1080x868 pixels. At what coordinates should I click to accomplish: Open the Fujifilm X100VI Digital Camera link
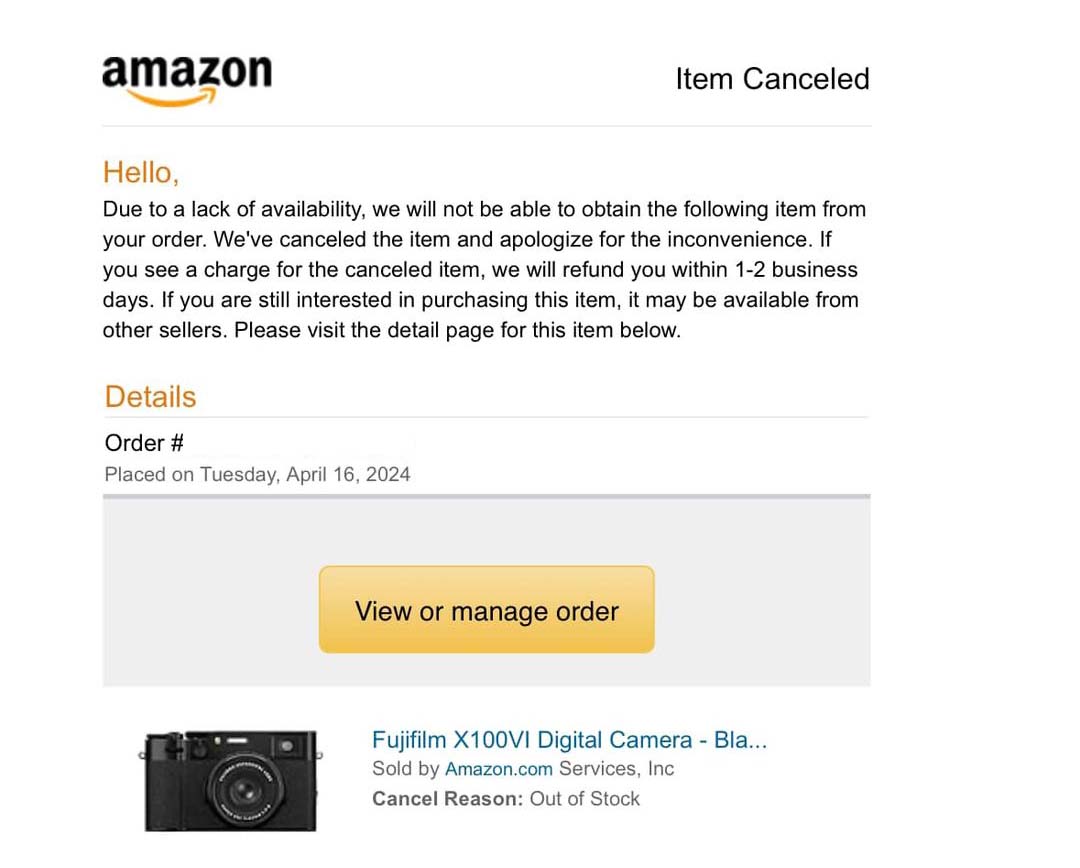pyautogui.click(x=570, y=739)
